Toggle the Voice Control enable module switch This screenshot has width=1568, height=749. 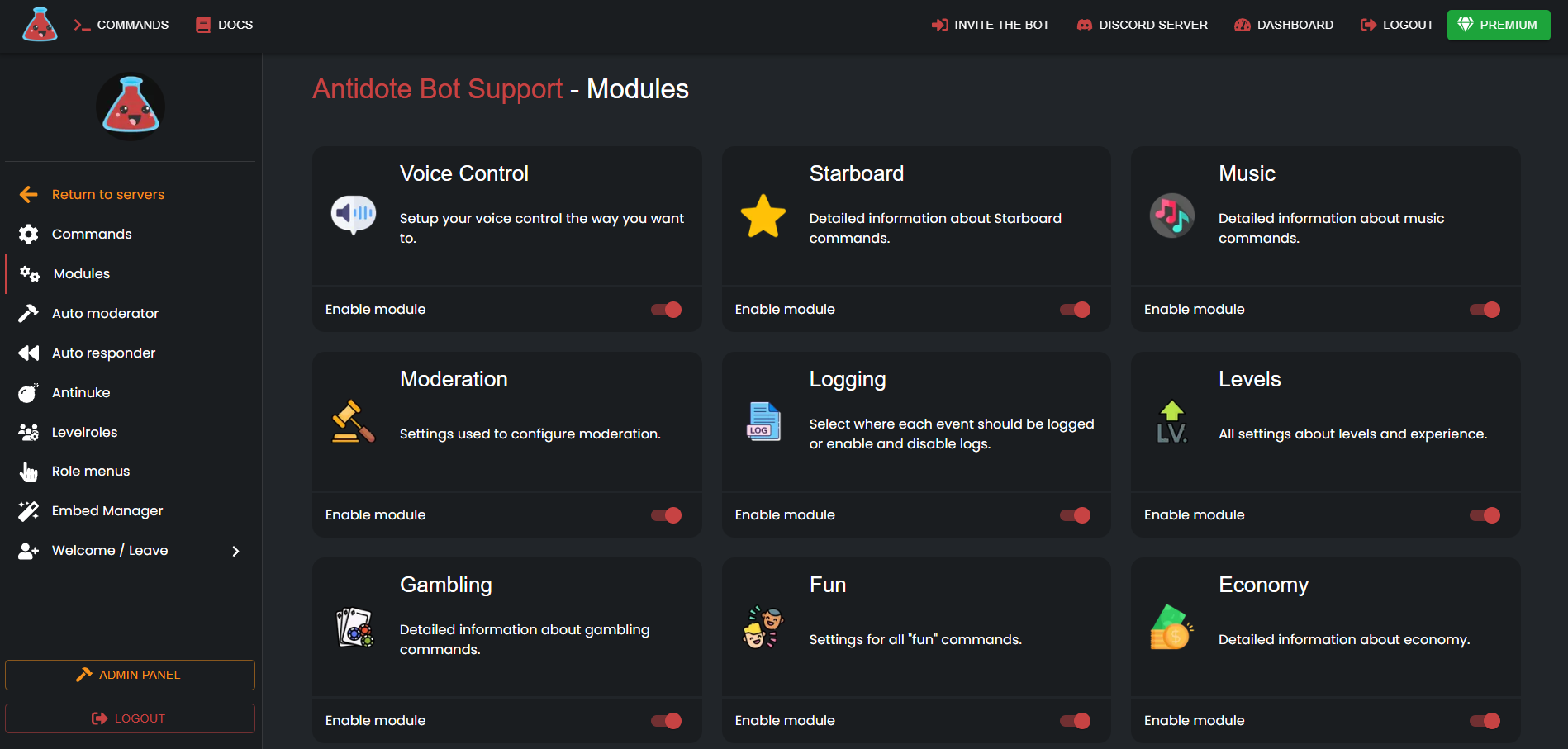tap(666, 310)
